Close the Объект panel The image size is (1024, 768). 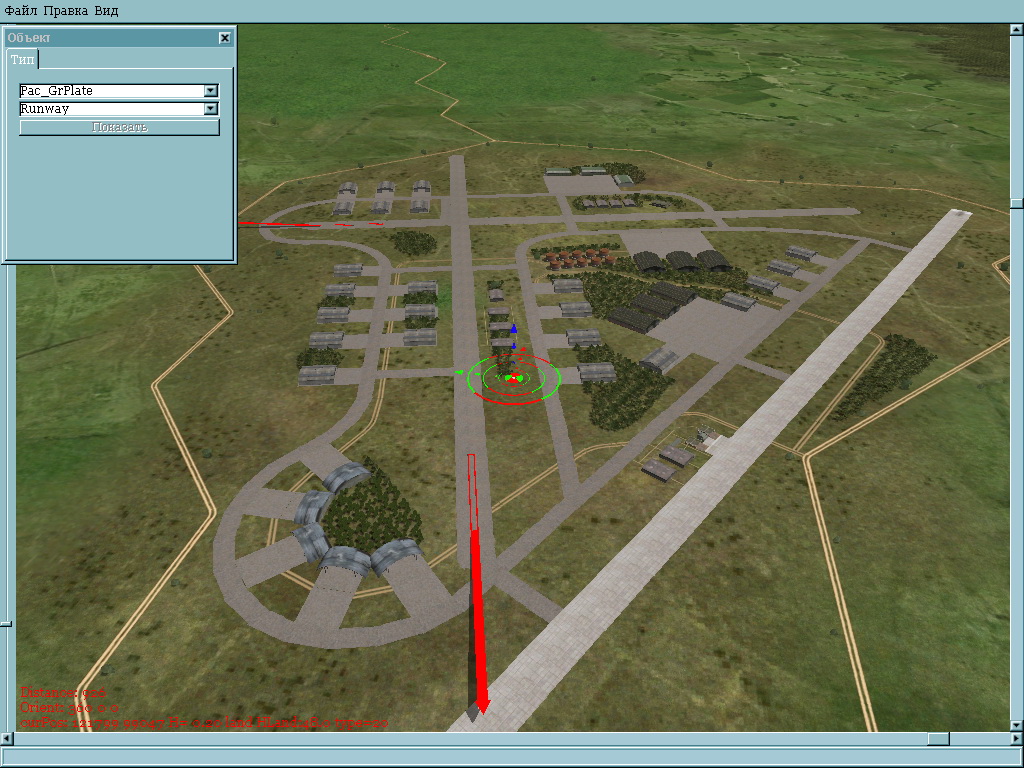225,38
